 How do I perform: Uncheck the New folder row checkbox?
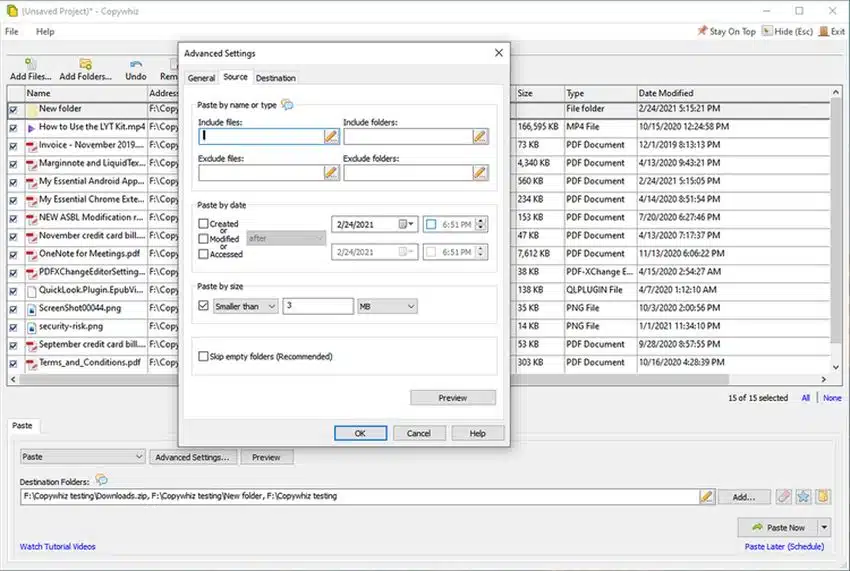point(13,110)
